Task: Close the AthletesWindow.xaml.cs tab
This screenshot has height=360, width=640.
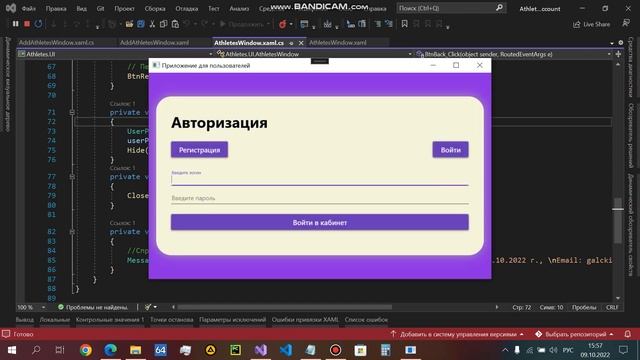Action: coord(301,43)
